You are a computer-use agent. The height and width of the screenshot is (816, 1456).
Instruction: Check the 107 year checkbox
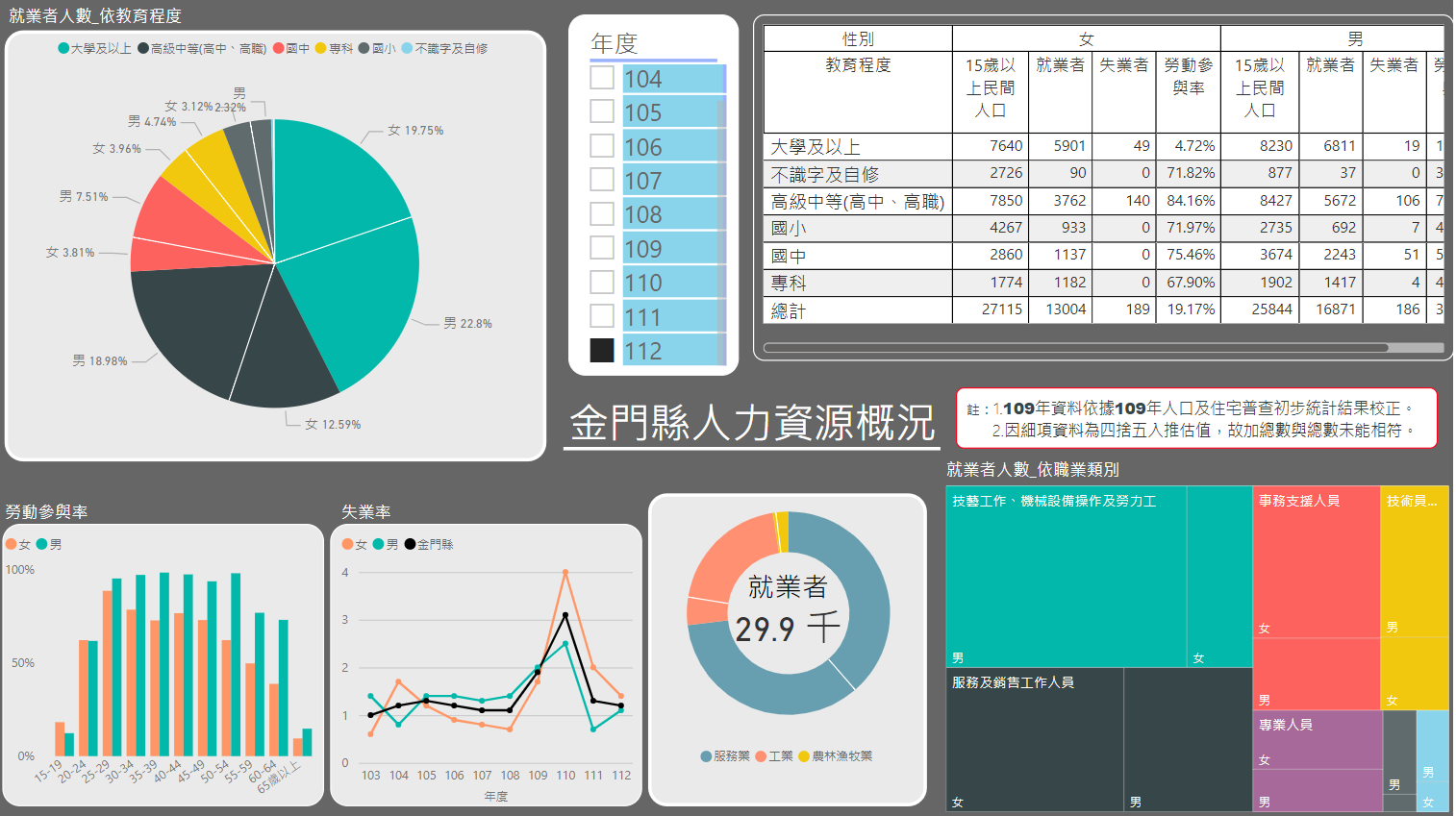click(x=602, y=179)
